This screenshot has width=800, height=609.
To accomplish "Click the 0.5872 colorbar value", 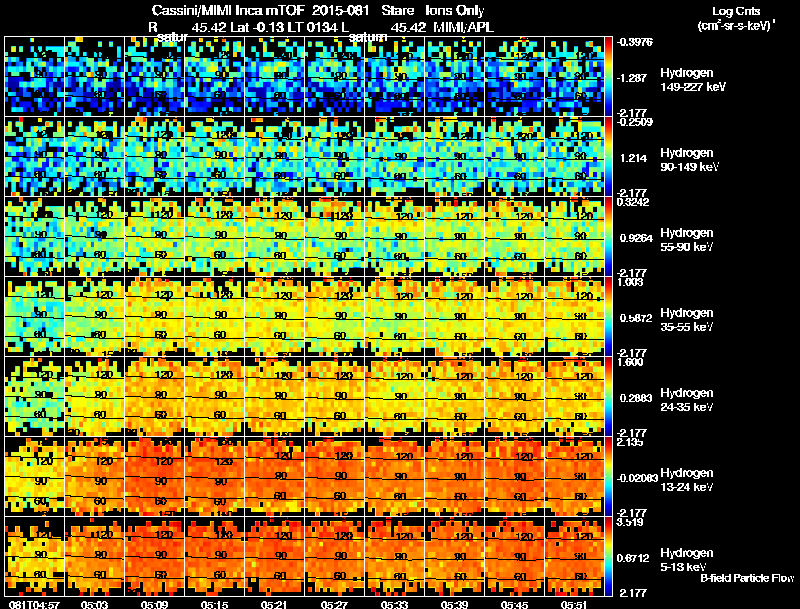I will point(636,318).
